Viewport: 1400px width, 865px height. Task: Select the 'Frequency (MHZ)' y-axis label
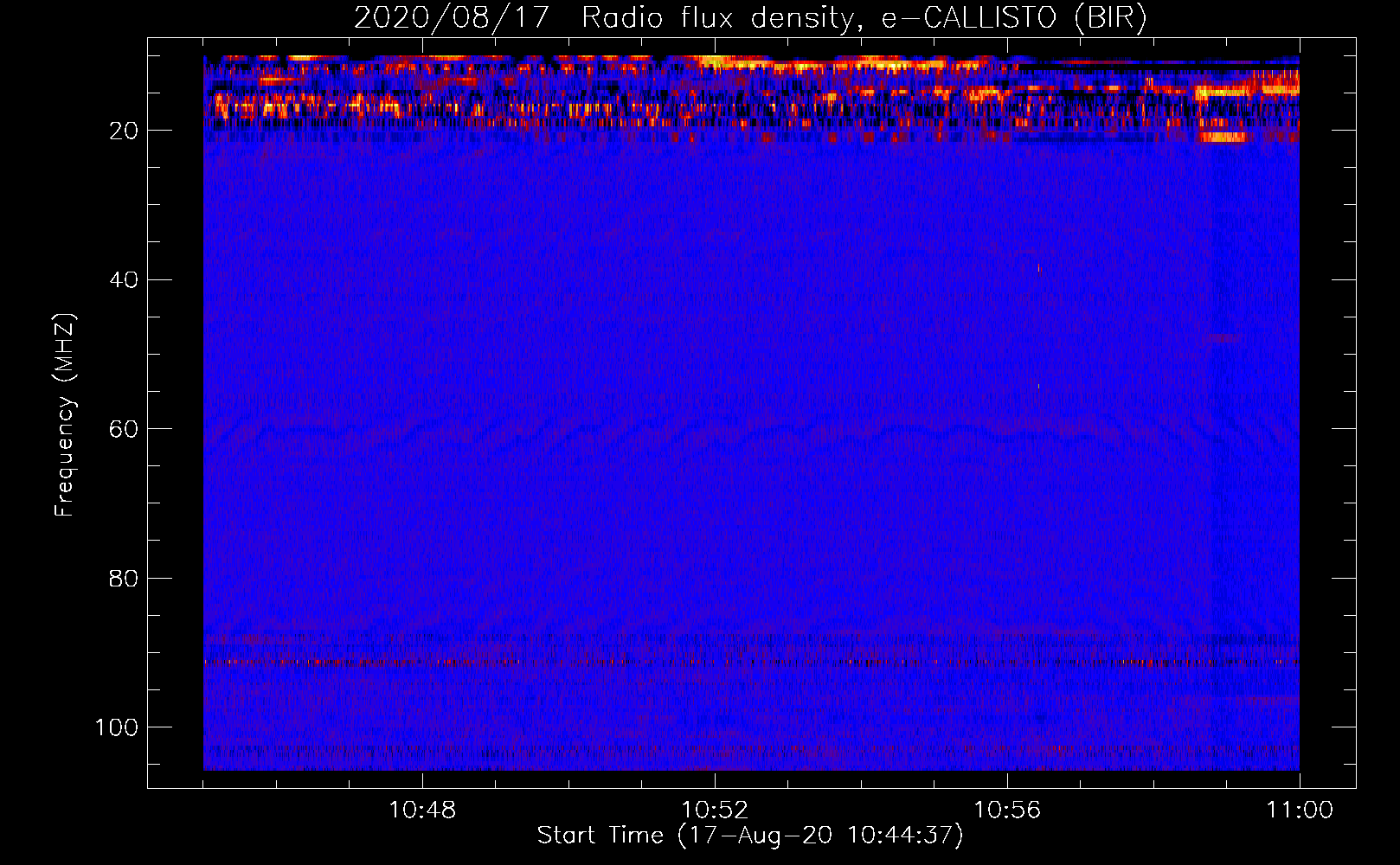65,415
